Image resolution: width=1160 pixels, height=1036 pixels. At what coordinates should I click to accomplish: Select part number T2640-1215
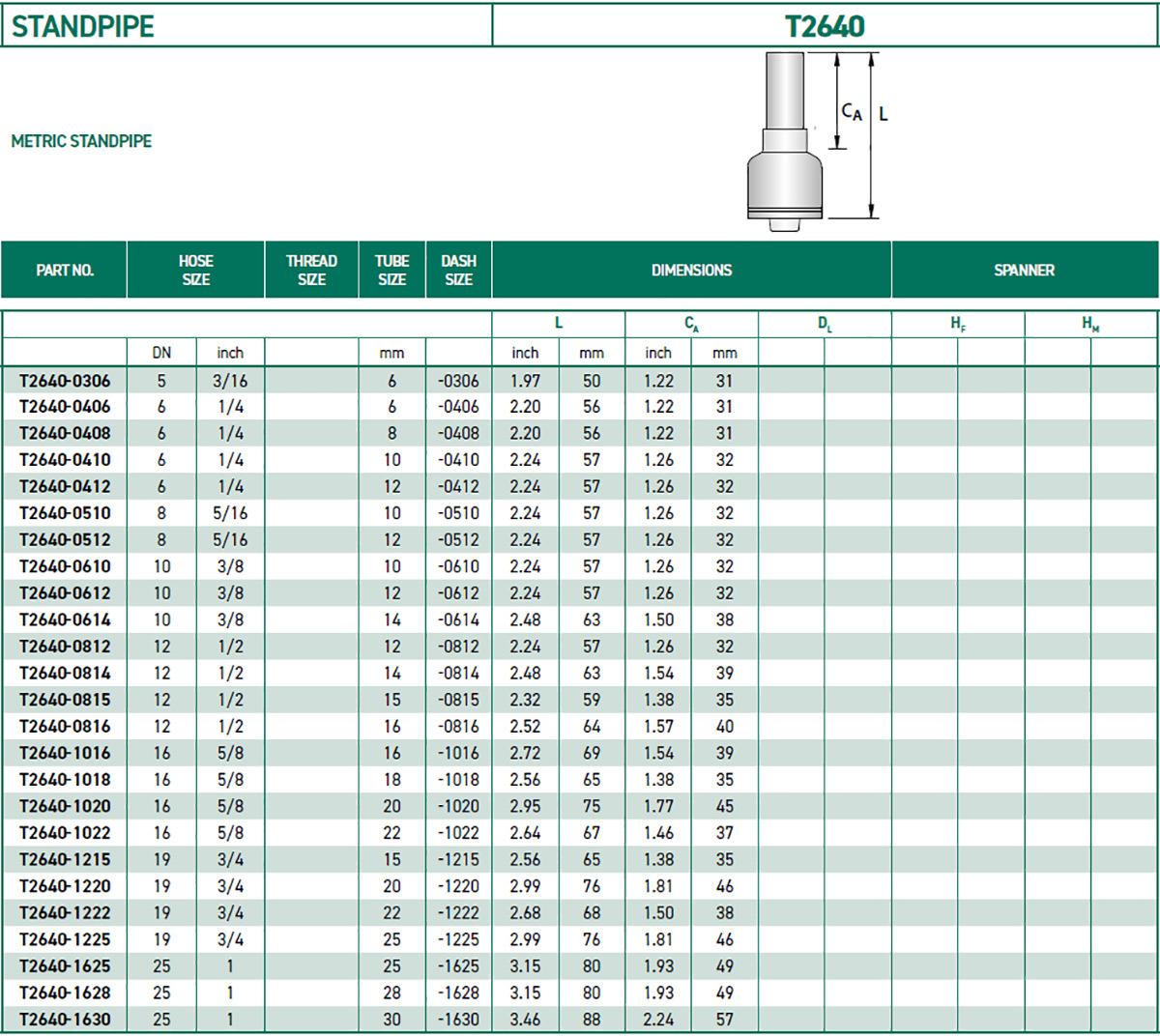(x=65, y=859)
